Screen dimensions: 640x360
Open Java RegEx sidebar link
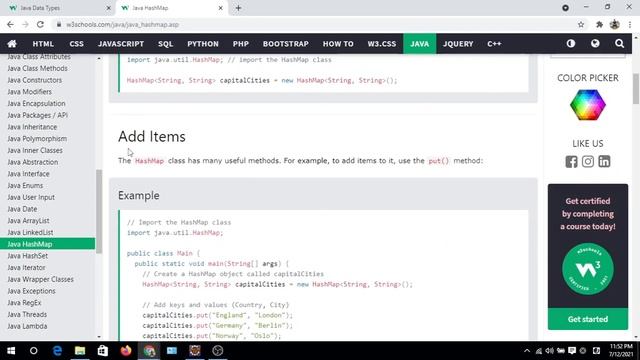point(24,303)
